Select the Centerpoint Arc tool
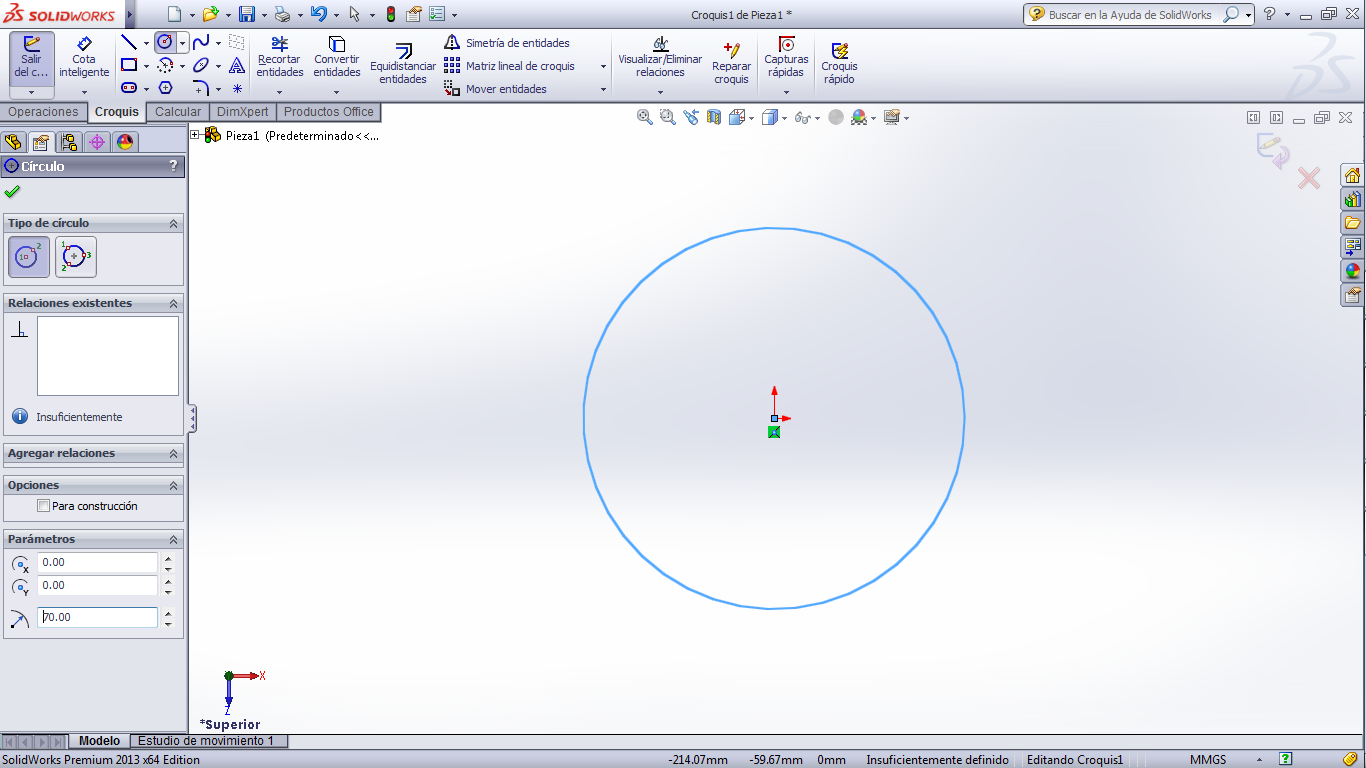This screenshot has width=1366, height=768. click(165, 65)
